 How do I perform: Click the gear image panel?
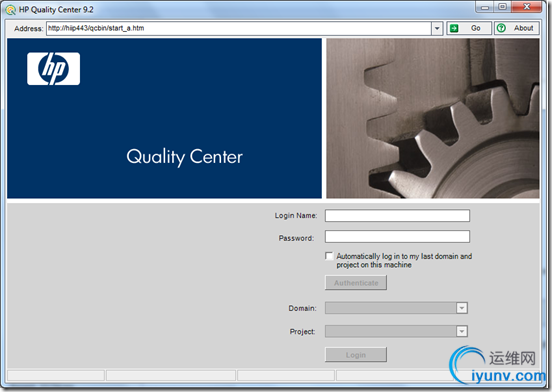point(433,118)
